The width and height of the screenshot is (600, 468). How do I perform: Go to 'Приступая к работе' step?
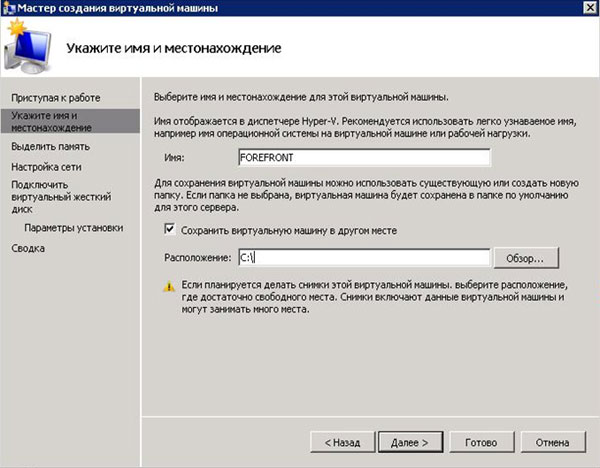pos(55,97)
